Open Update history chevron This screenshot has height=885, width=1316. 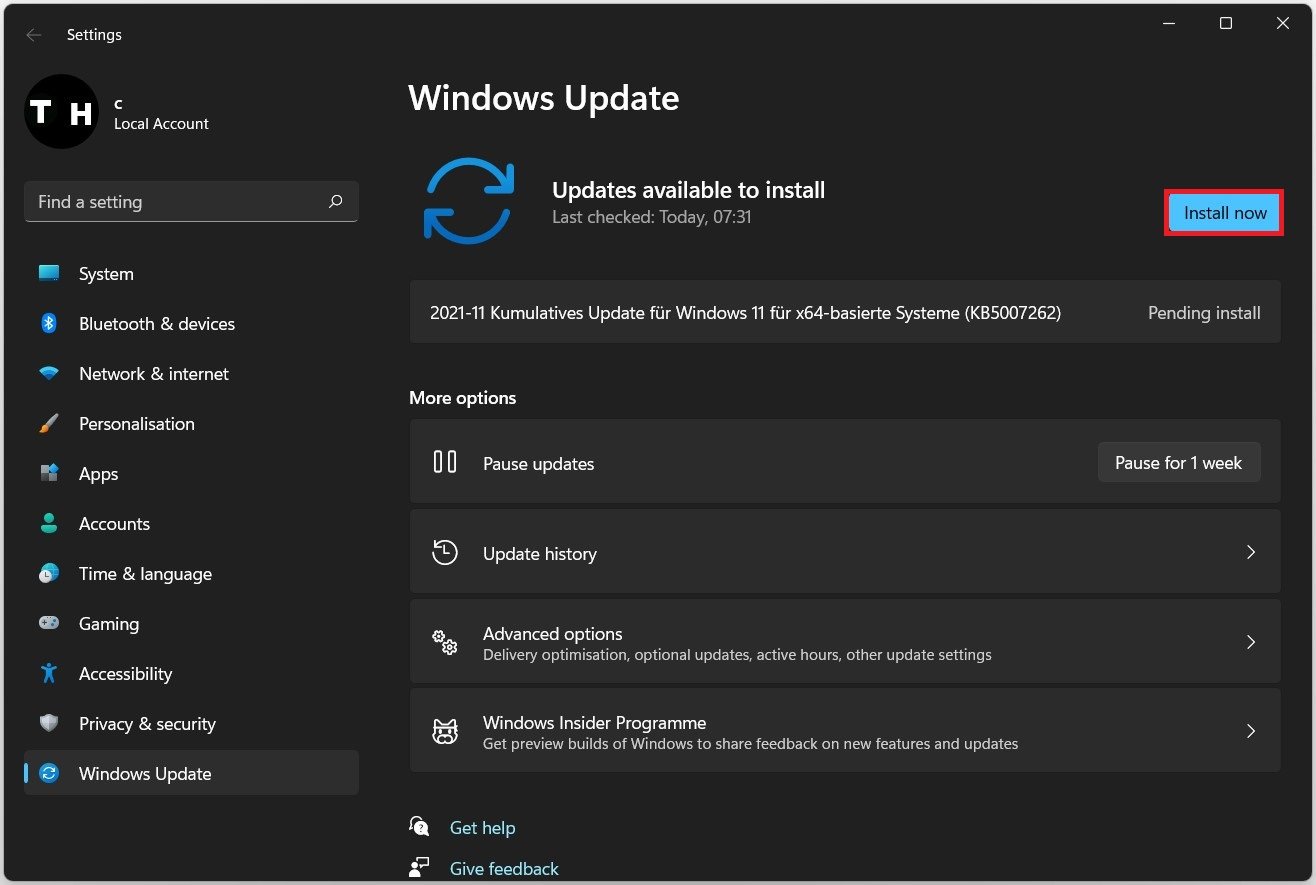point(1251,552)
